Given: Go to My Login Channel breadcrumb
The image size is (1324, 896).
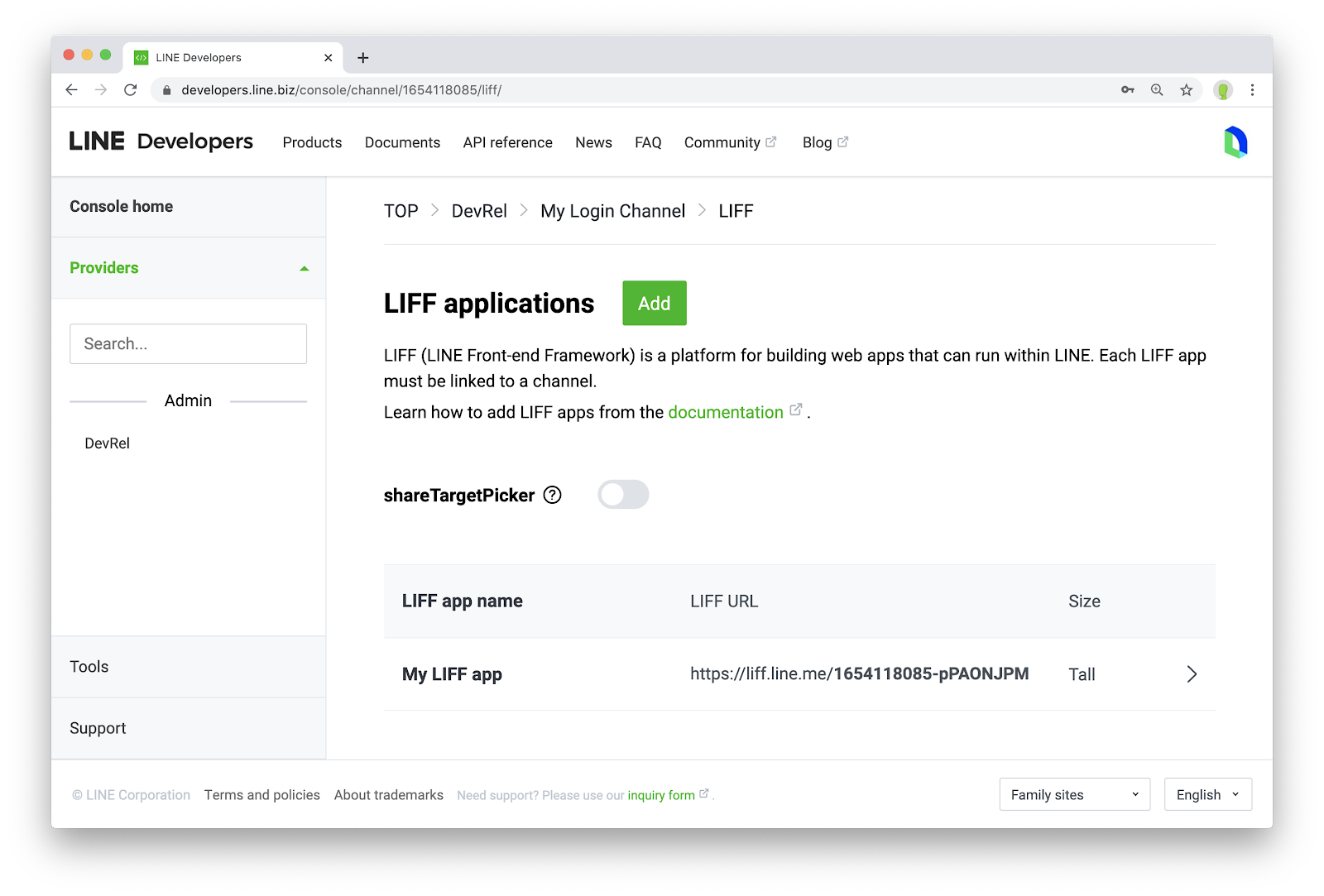Looking at the screenshot, I should coord(613,211).
